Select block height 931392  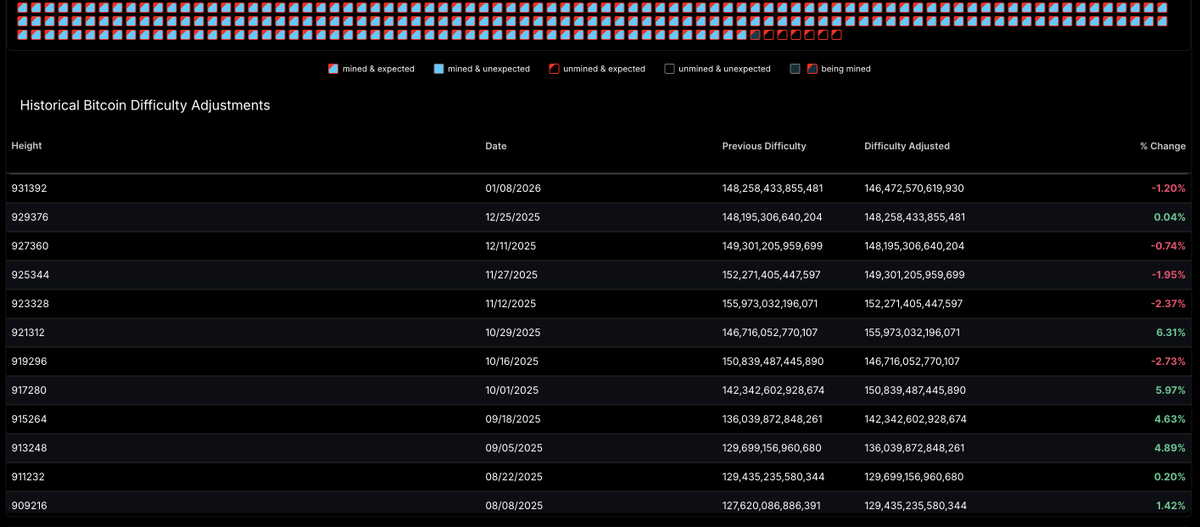[x=29, y=188]
